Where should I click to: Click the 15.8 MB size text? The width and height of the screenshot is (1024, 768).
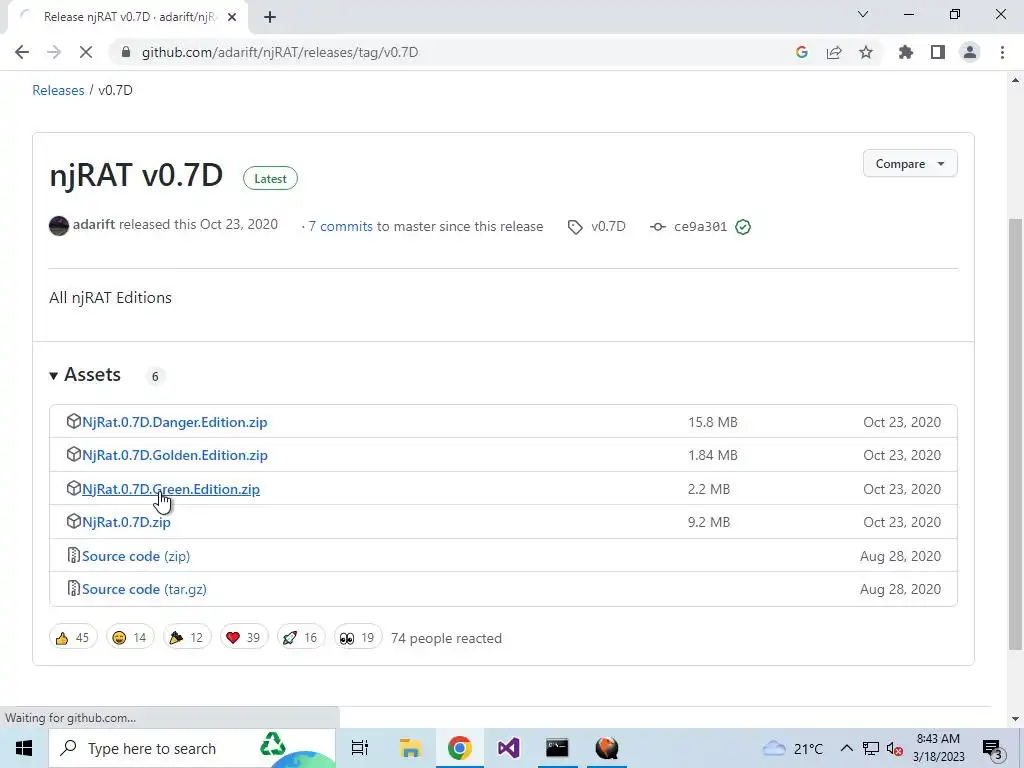[712, 422]
